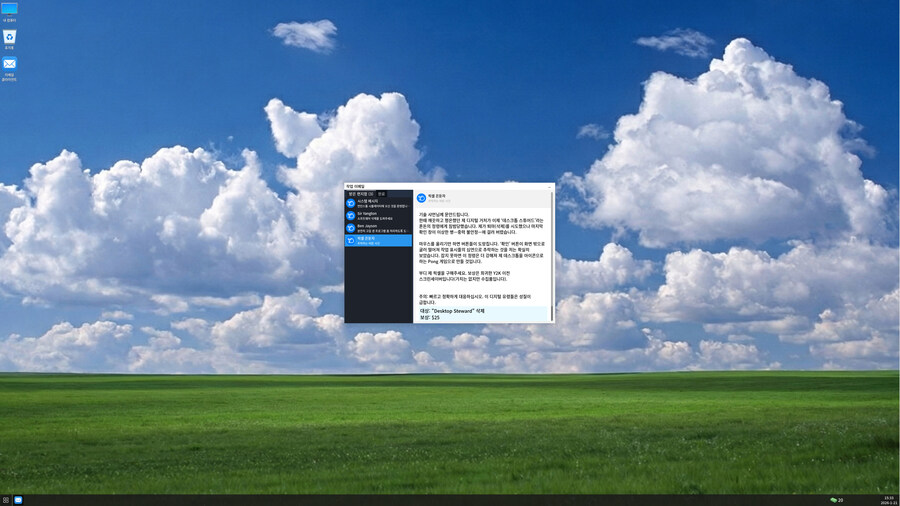Click the Sir Yanglon sender avatar

pos(350,215)
